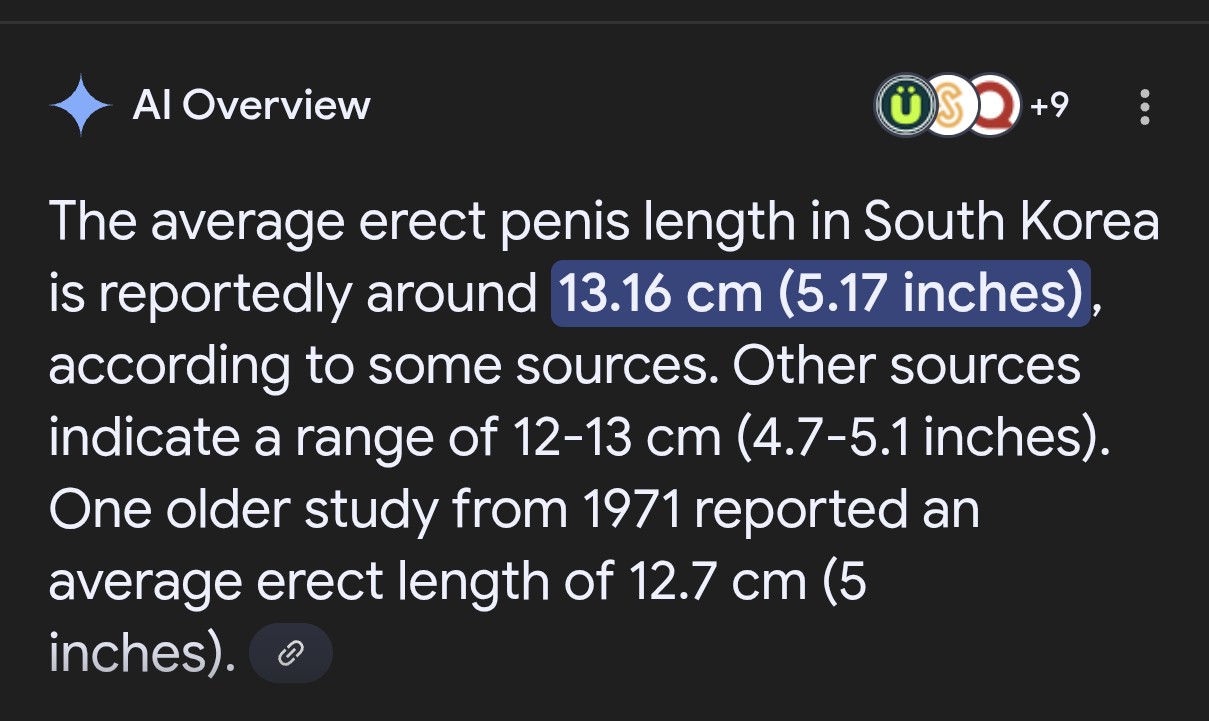Open the green Ü source favicon

904,106
